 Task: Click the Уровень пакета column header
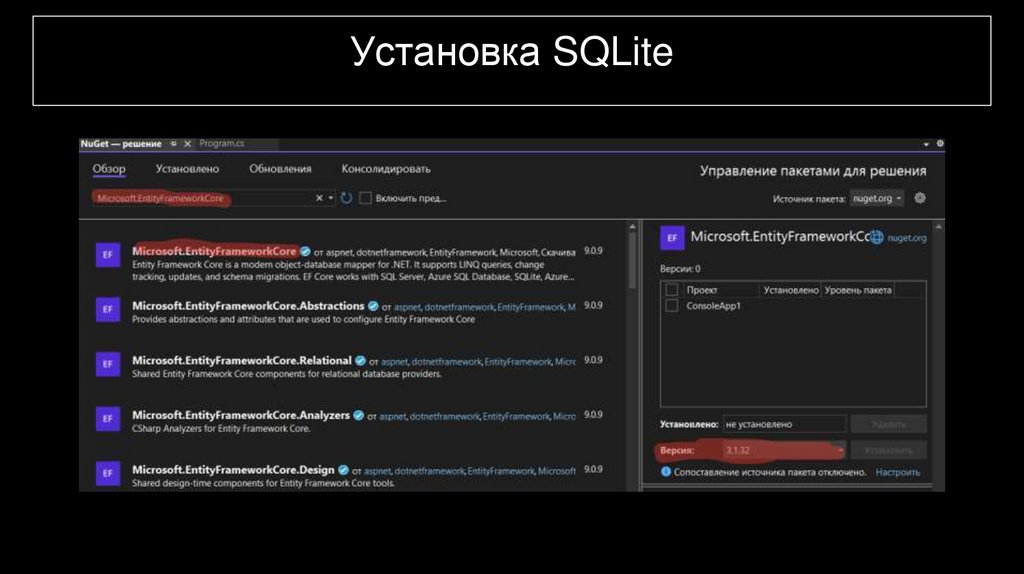(x=857, y=290)
